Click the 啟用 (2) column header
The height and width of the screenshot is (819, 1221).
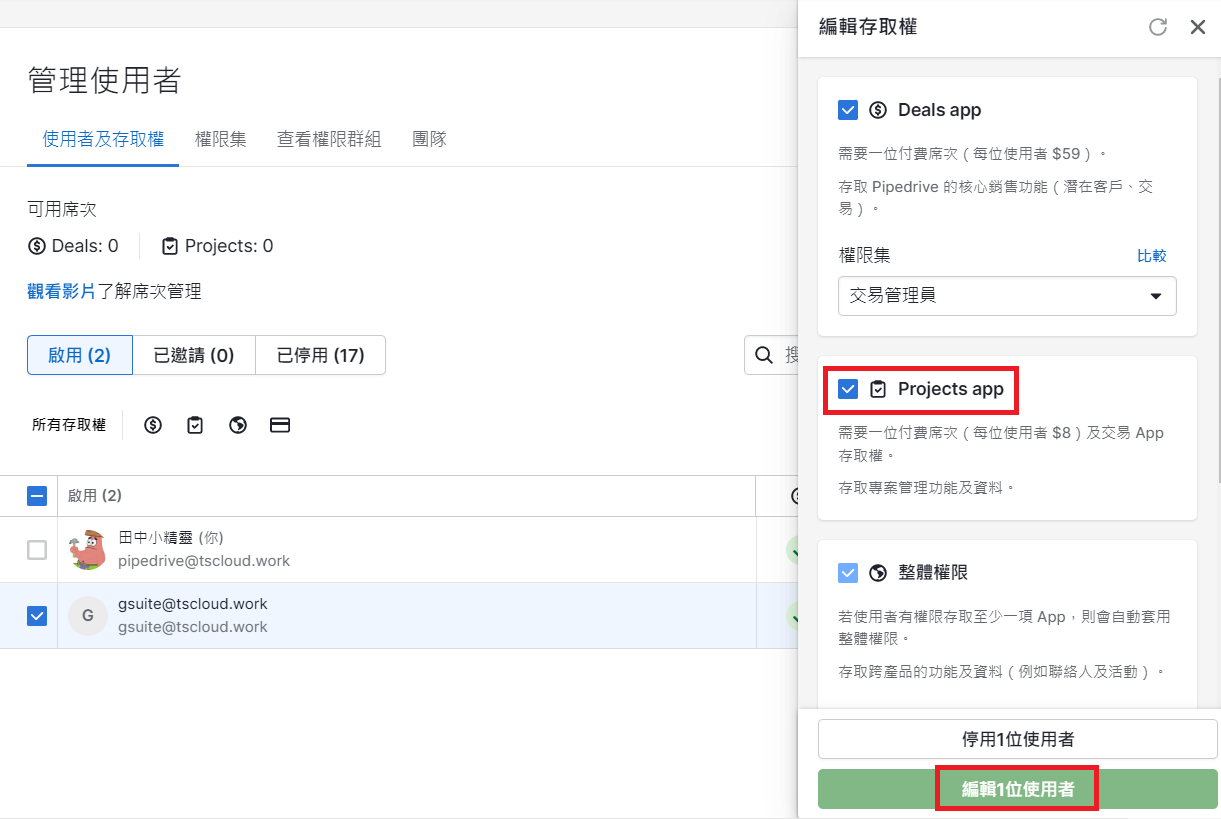pos(95,496)
